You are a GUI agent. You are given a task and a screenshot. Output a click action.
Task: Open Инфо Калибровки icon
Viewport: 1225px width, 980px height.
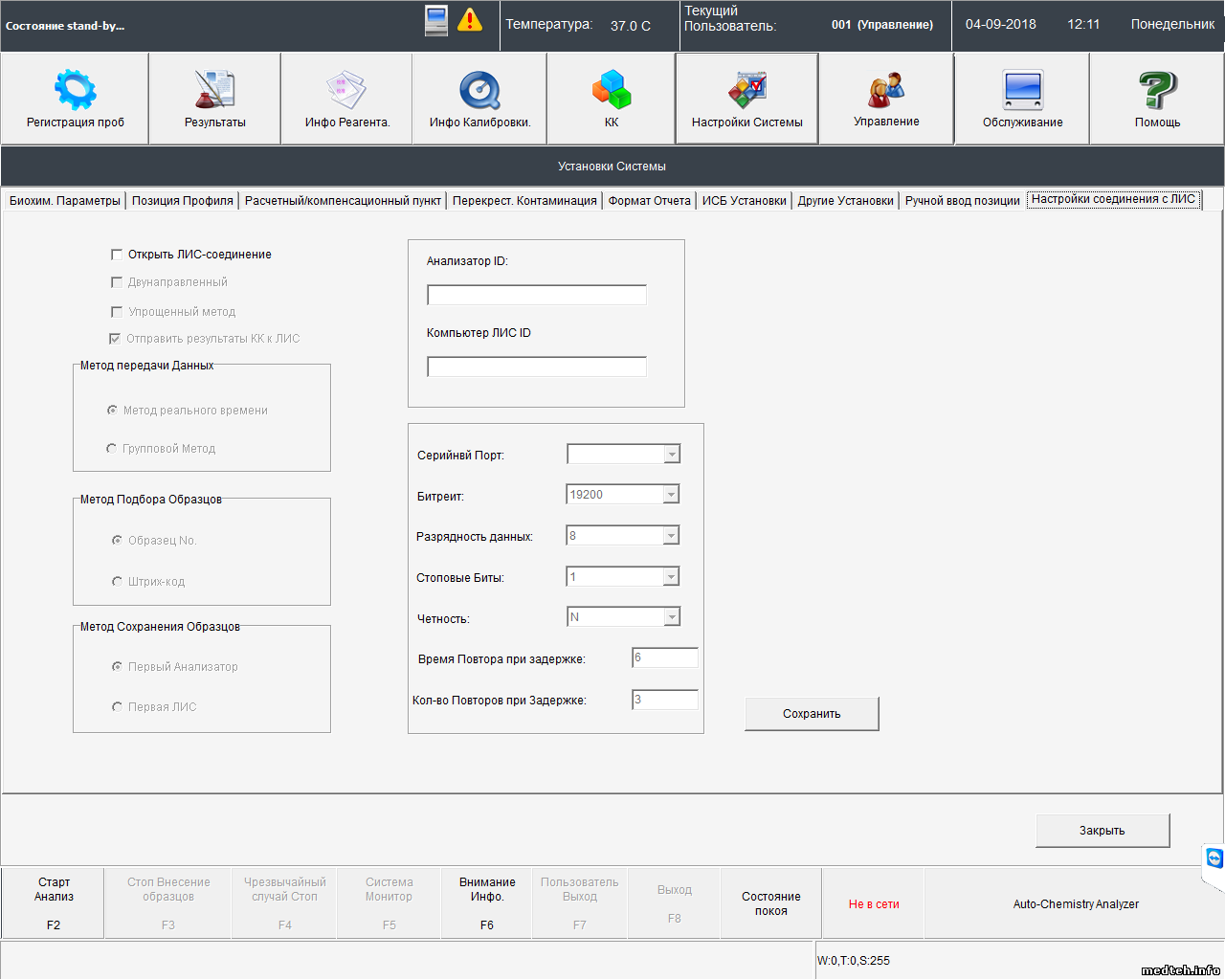point(479,90)
